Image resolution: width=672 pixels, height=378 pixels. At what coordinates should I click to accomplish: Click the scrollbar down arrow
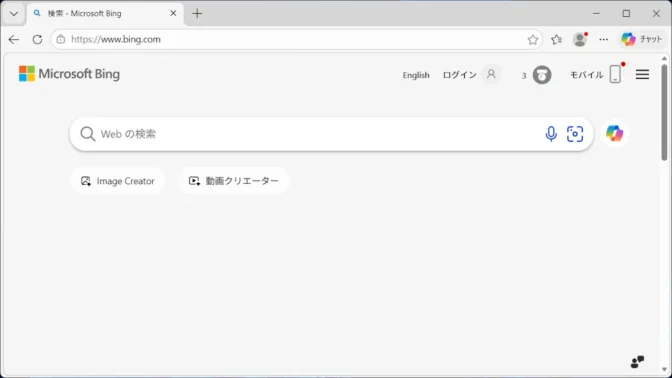tap(664, 369)
